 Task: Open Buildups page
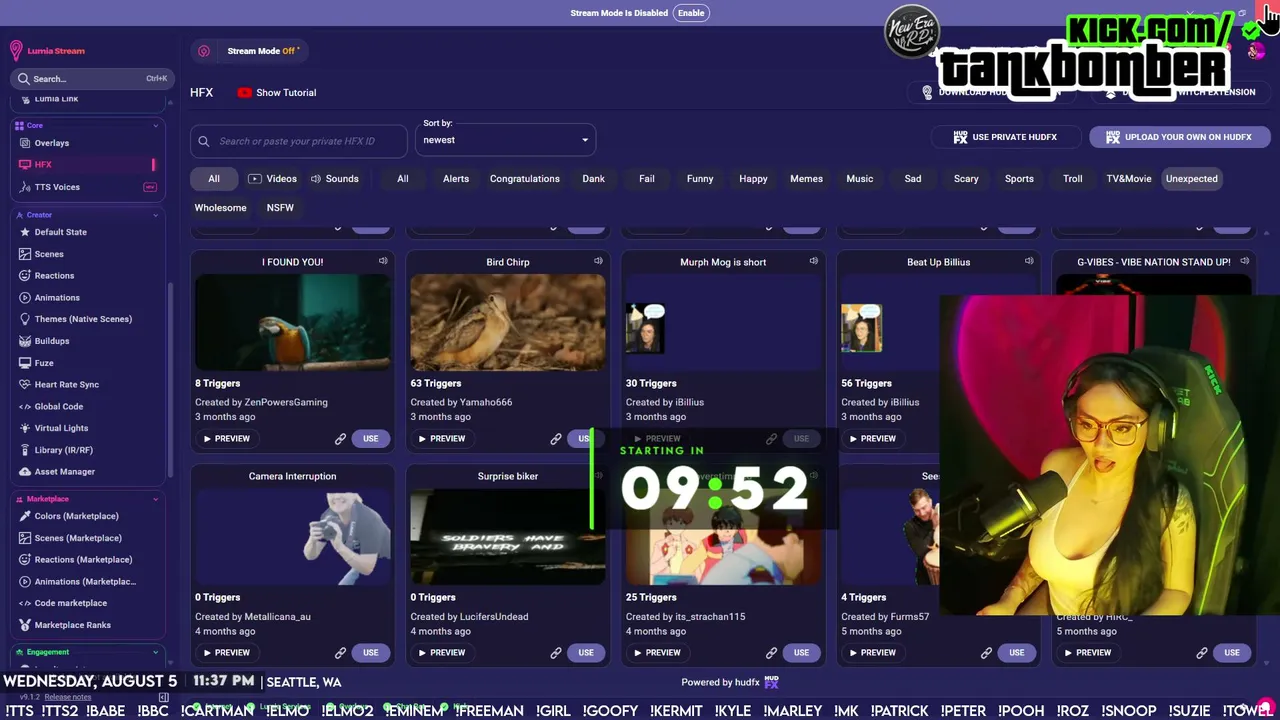pos(52,341)
